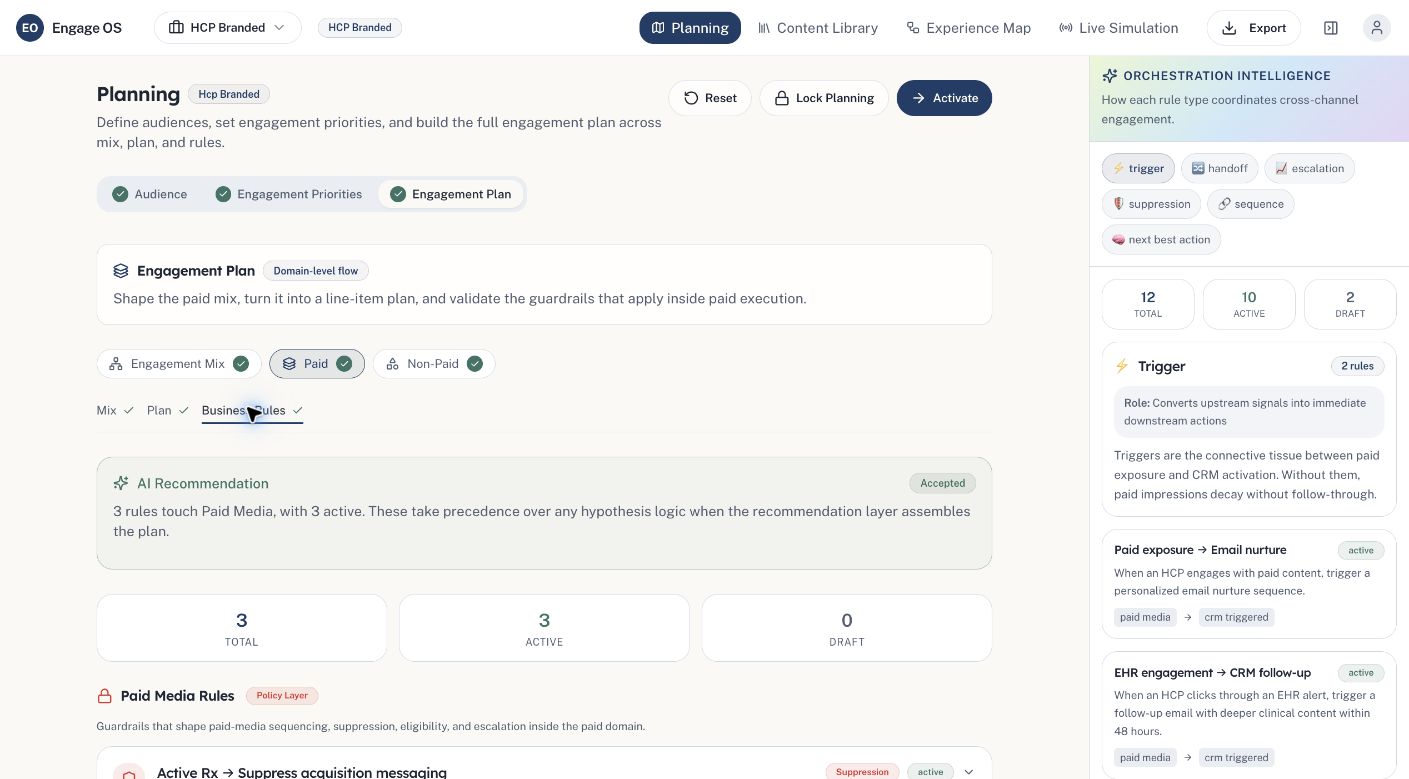
Task: Open Live Simulation tab
Action: coord(1118,28)
